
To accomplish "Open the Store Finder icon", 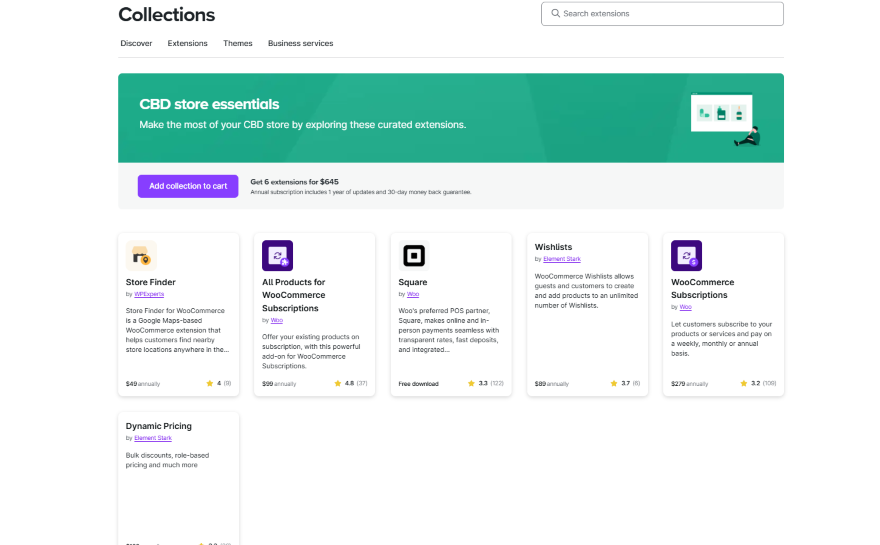I will click(x=141, y=256).
